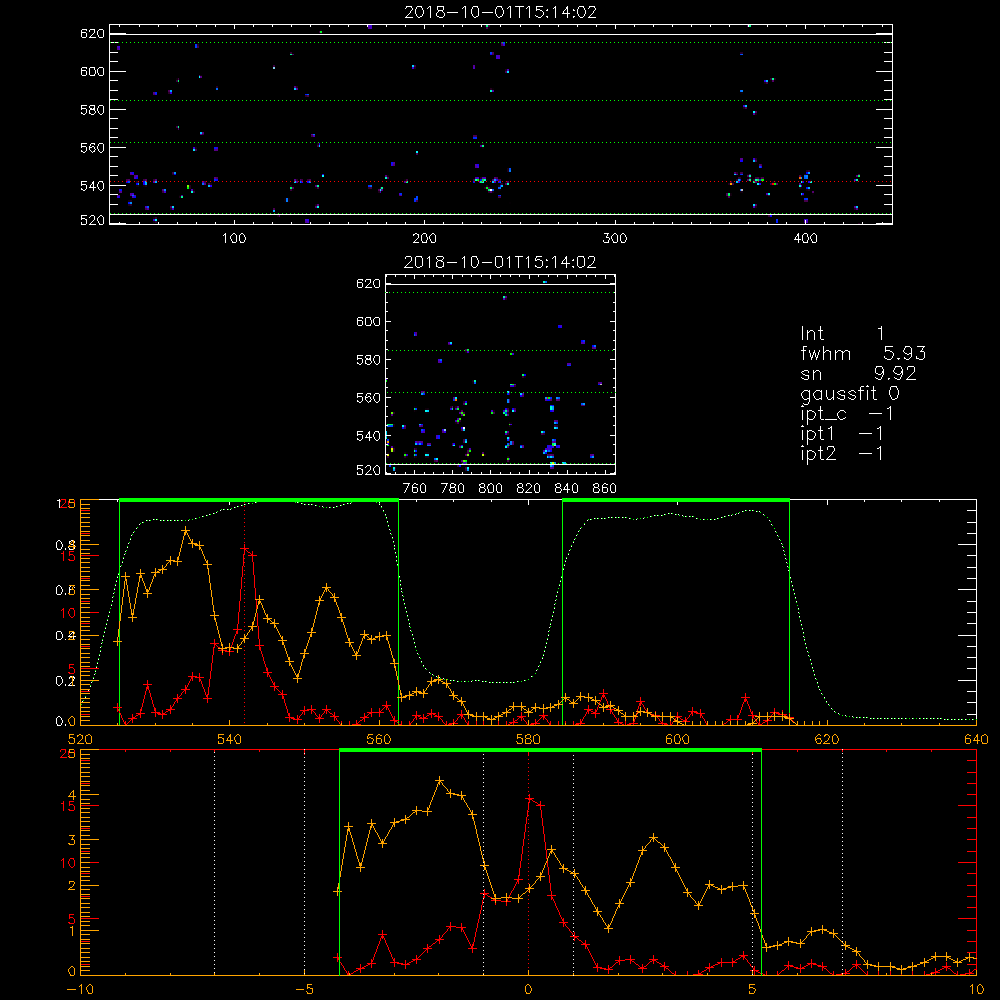Image resolution: width=1000 pixels, height=1000 pixels.
Task: Click x-axis label 10 on bottom plot
Action: pyautogui.click(x=976, y=989)
